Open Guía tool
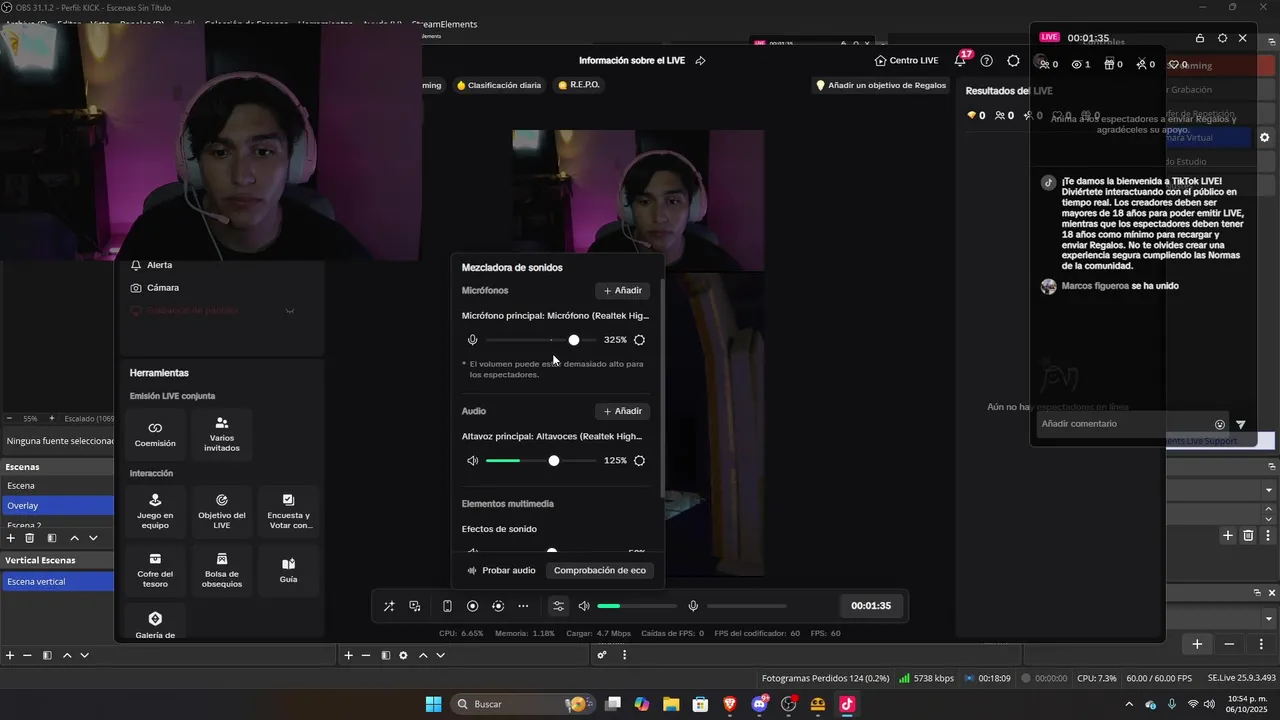This screenshot has height=720, width=1280. pos(289,570)
